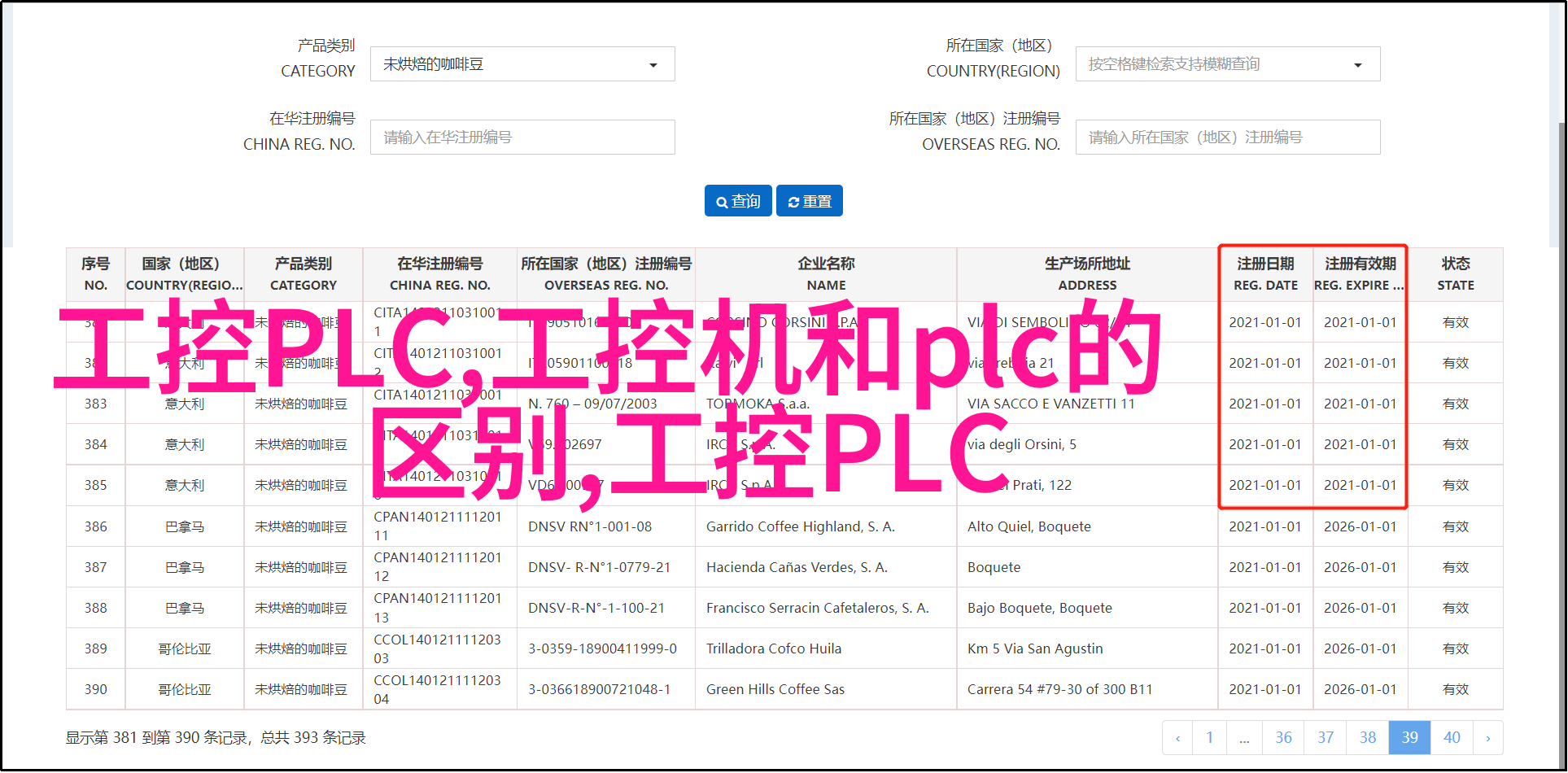Jump to page 1 in pagination
The height and width of the screenshot is (773, 1568).
pos(1209,738)
